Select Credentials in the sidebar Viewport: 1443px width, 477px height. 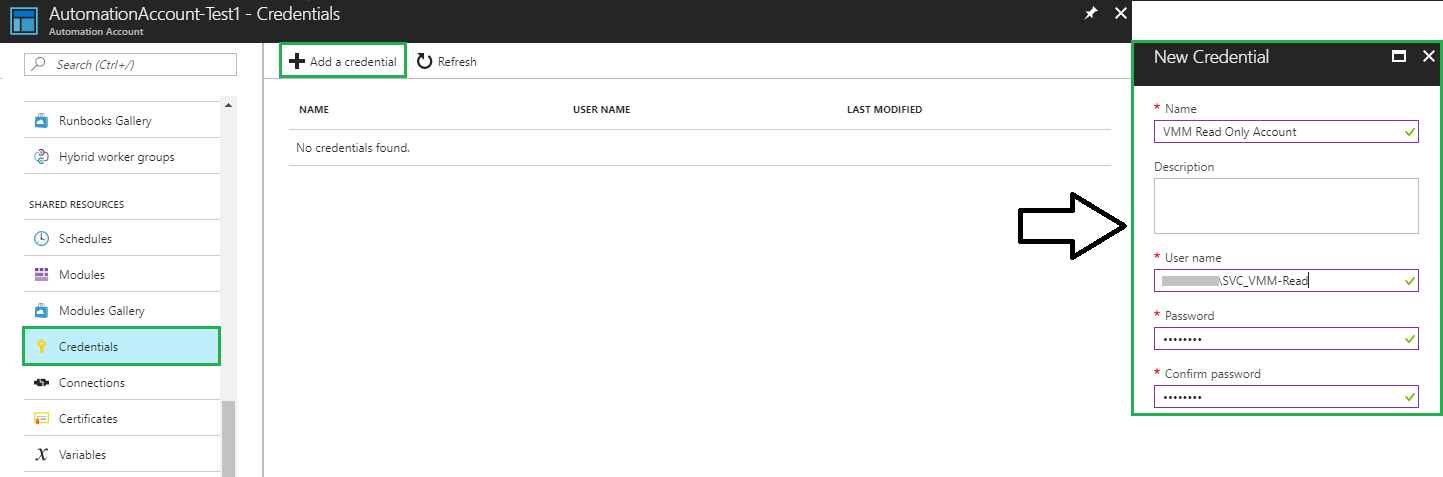pyautogui.click(x=121, y=346)
